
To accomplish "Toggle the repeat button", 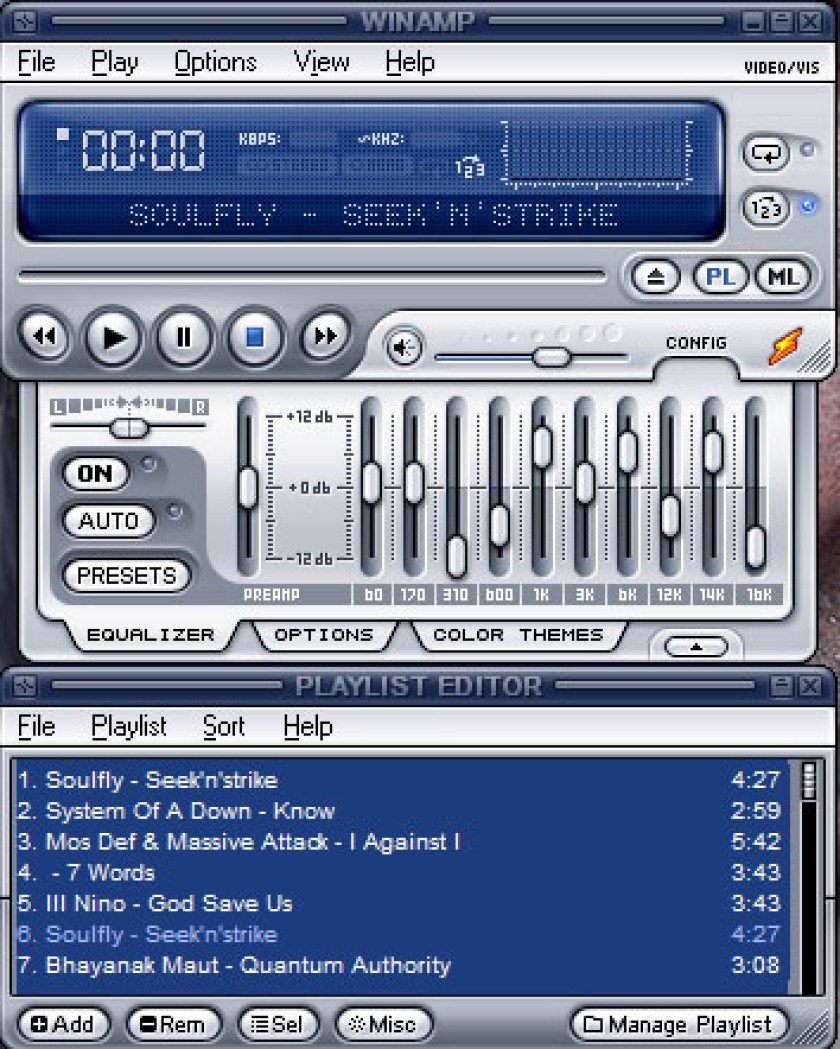I will [x=766, y=153].
